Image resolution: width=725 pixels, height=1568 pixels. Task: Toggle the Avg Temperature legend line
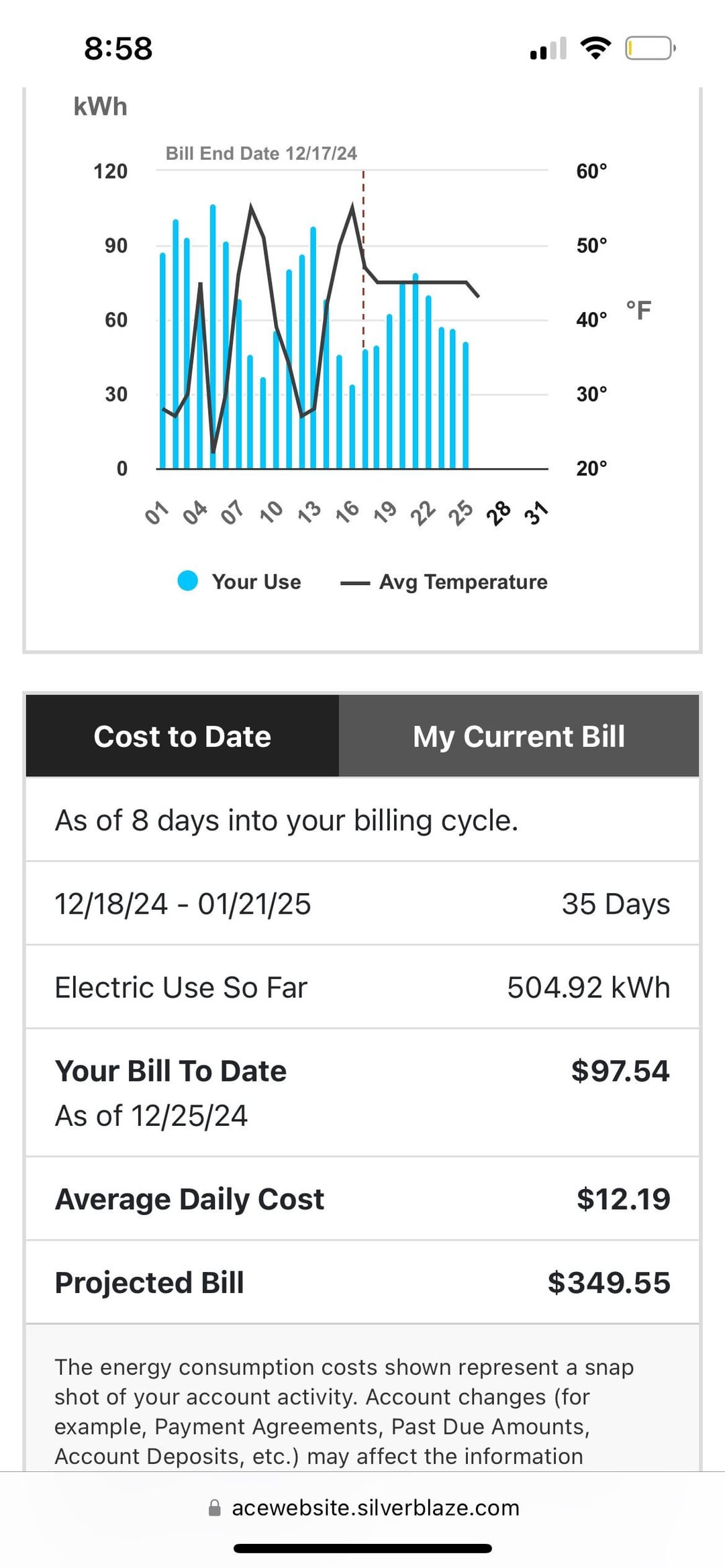(355, 583)
